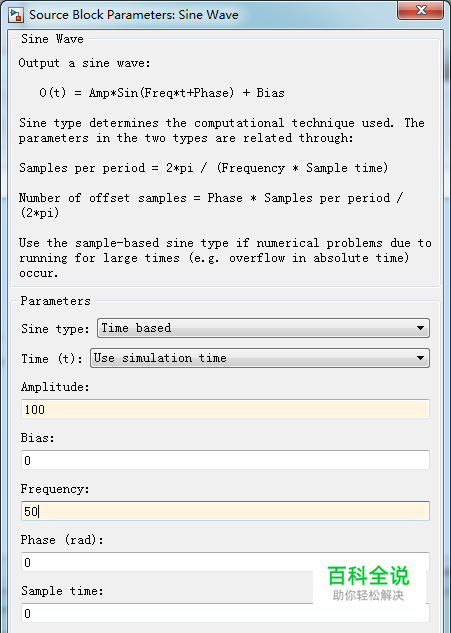Select the Frequency field containing 50
This screenshot has height=633, width=451.
225,511
